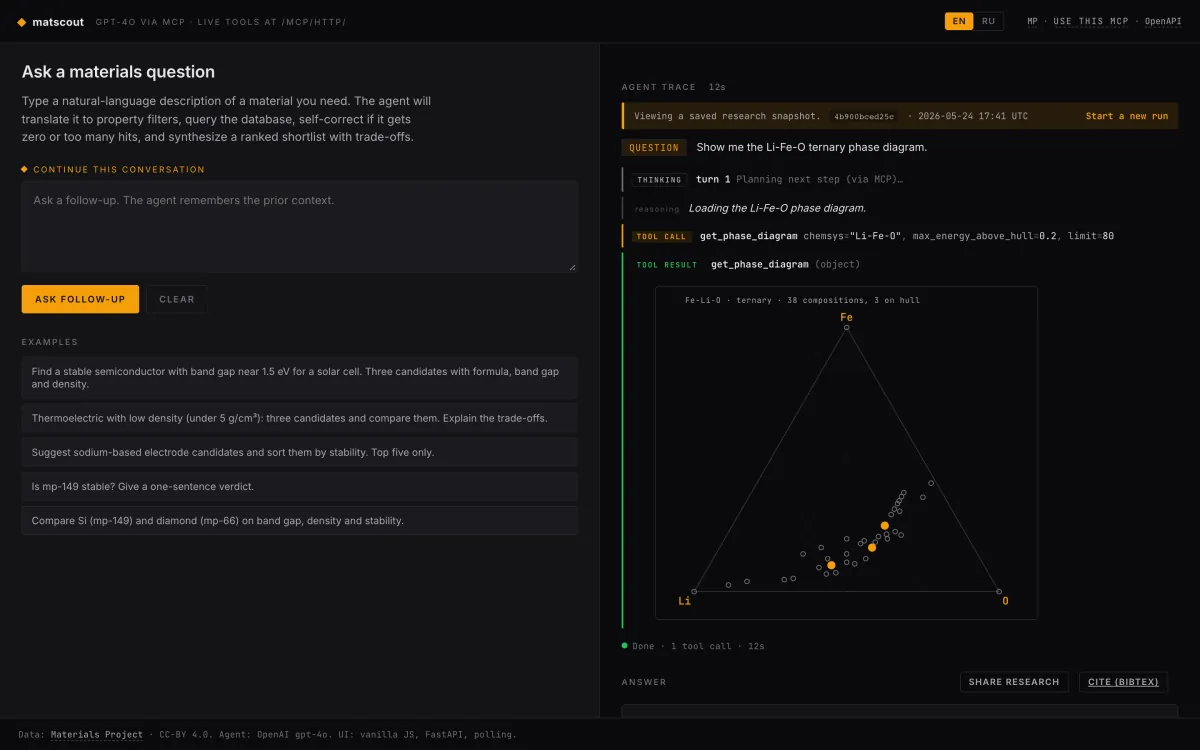This screenshot has width=1200, height=750.
Task: Switch language to EN
Action: click(959, 21)
